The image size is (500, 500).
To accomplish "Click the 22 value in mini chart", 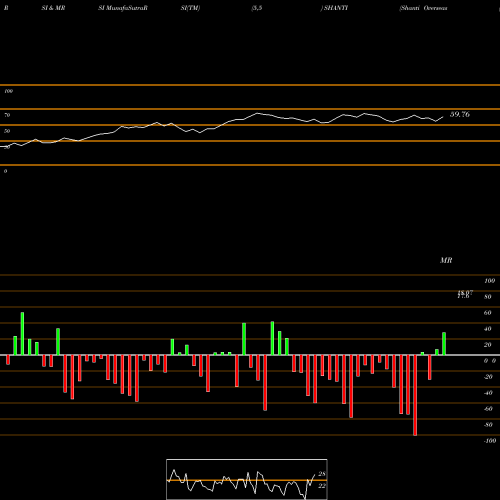I will coord(322,486).
